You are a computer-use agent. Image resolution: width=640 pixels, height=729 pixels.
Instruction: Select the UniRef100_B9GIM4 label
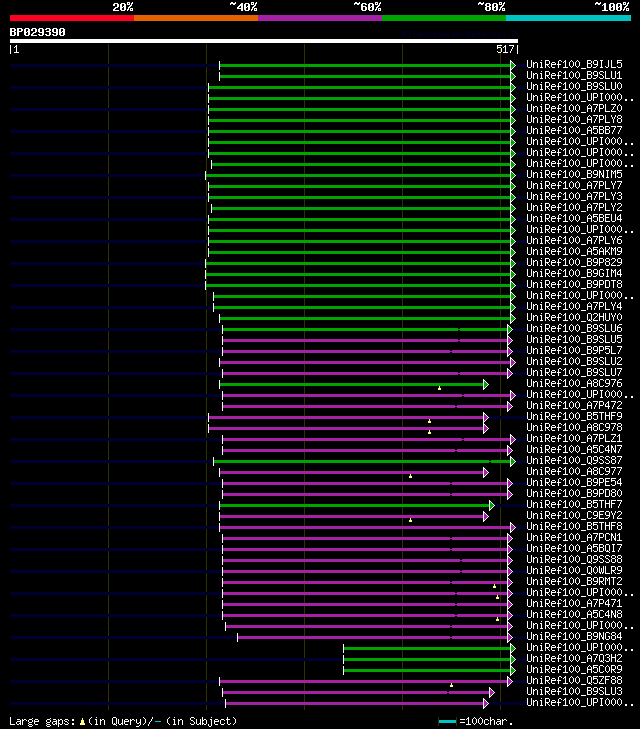[x=574, y=273]
